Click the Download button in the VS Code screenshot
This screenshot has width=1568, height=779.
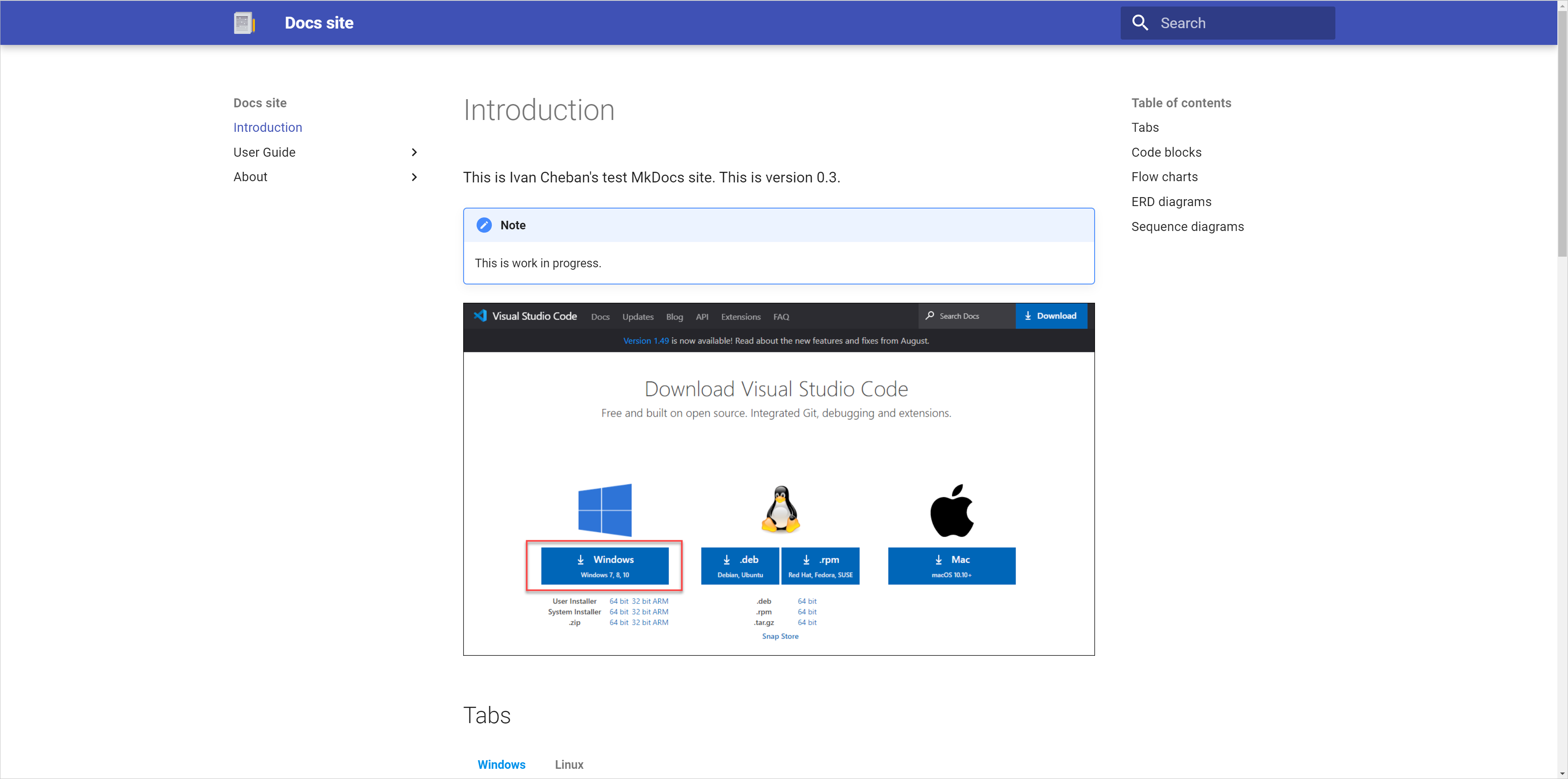(x=1051, y=316)
